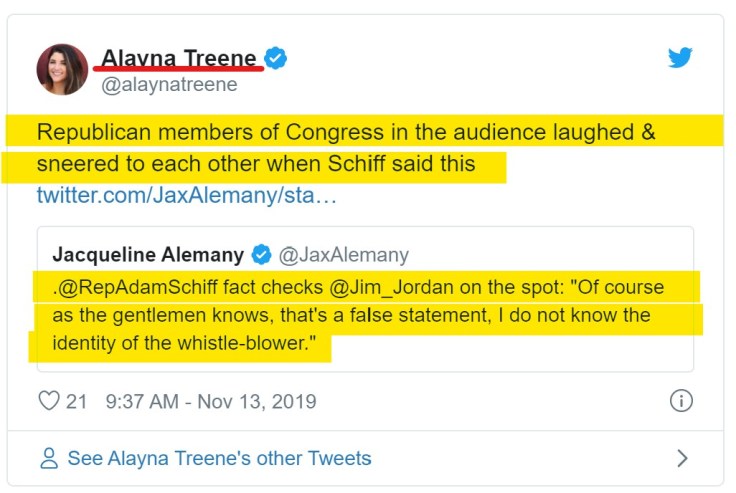Click the tweet info icon
The height and width of the screenshot is (493, 736).
(x=680, y=401)
